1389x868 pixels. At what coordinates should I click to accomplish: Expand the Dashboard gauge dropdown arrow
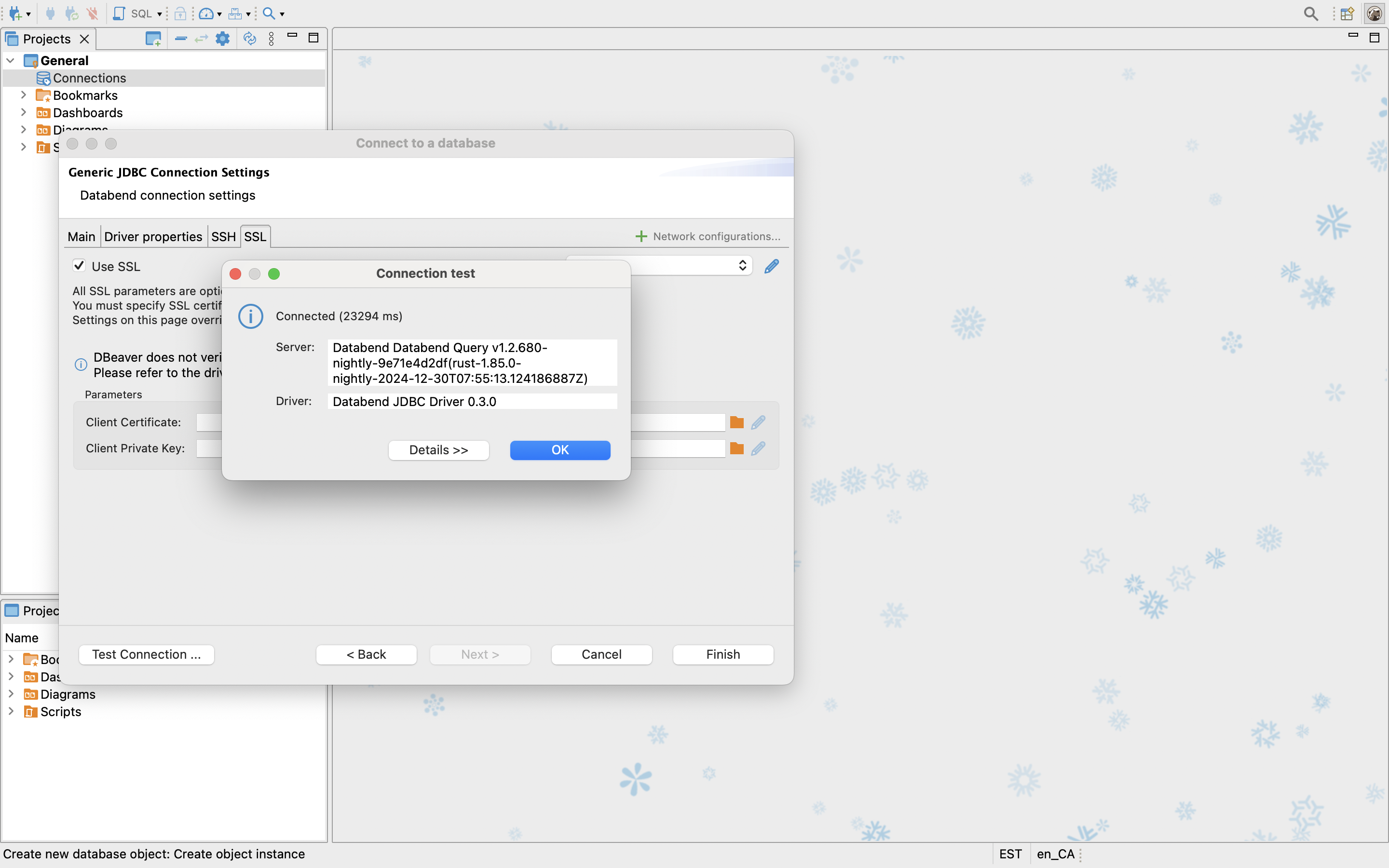[219, 14]
